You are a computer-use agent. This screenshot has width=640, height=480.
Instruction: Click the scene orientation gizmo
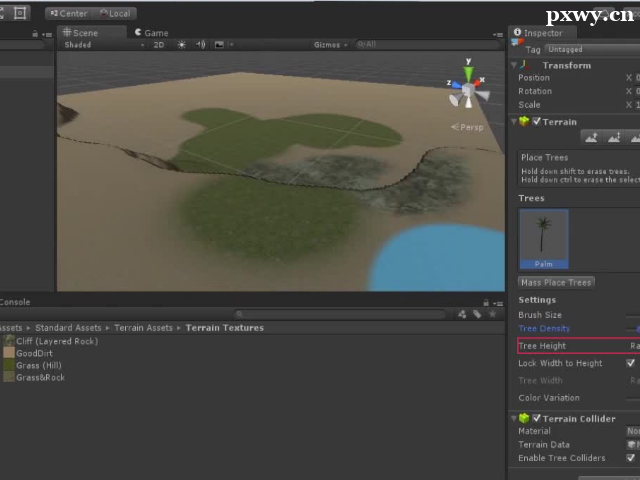point(467,92)
